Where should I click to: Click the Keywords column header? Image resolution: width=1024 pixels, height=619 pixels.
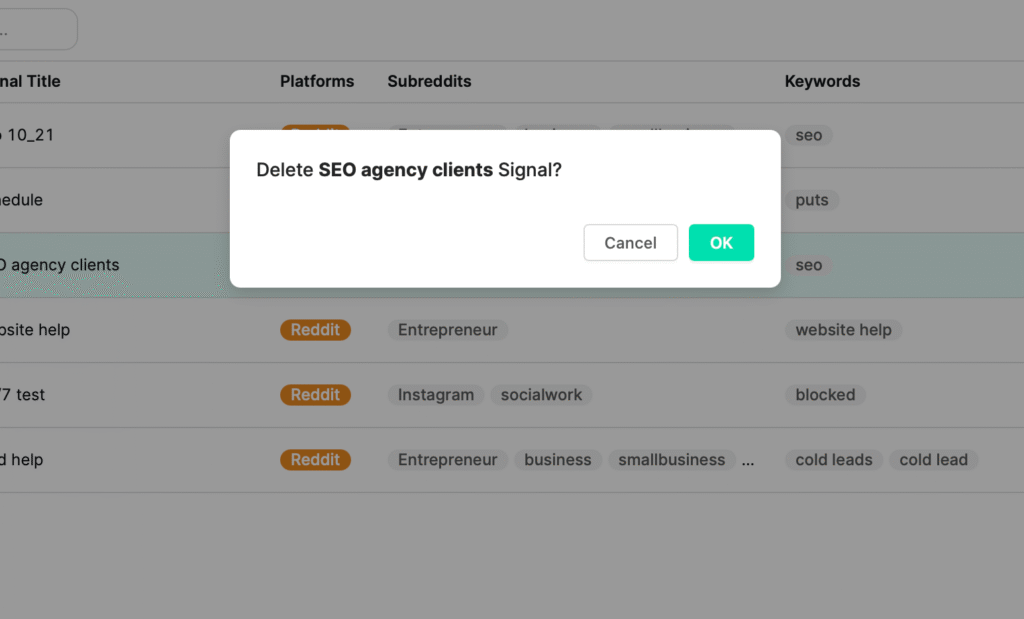[822, 81]
